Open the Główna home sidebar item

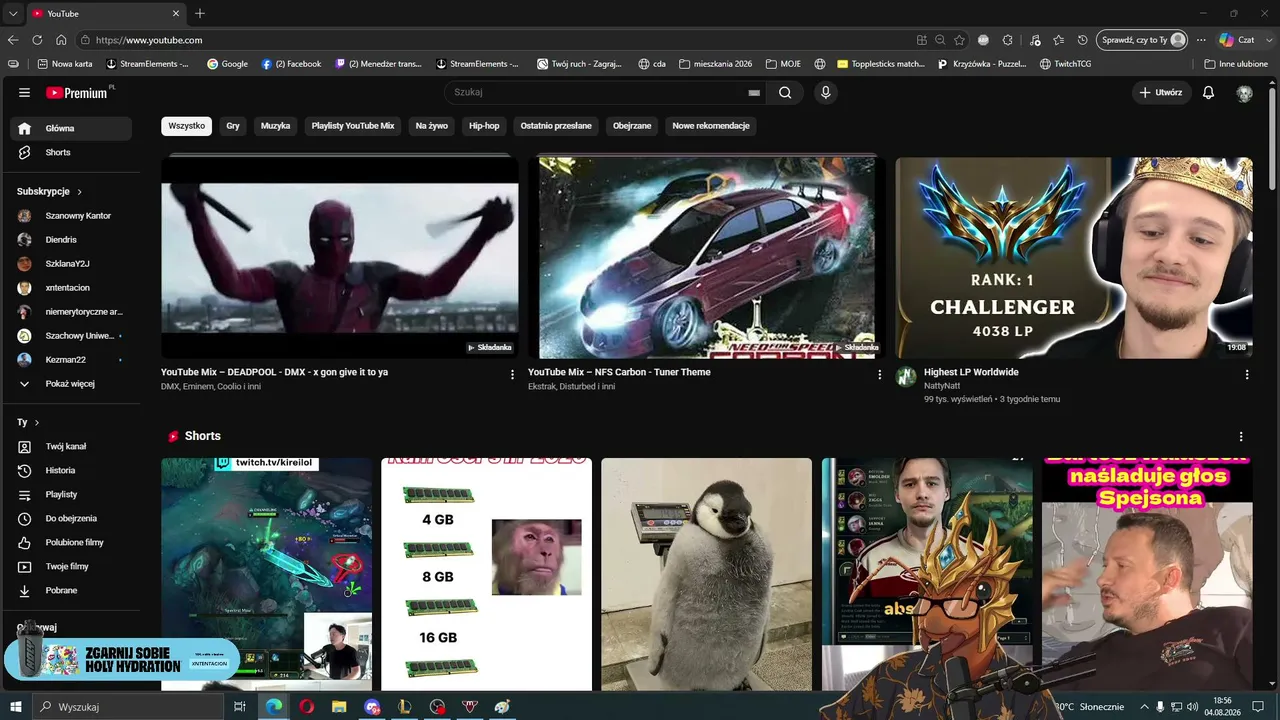(x=70, y=128)
